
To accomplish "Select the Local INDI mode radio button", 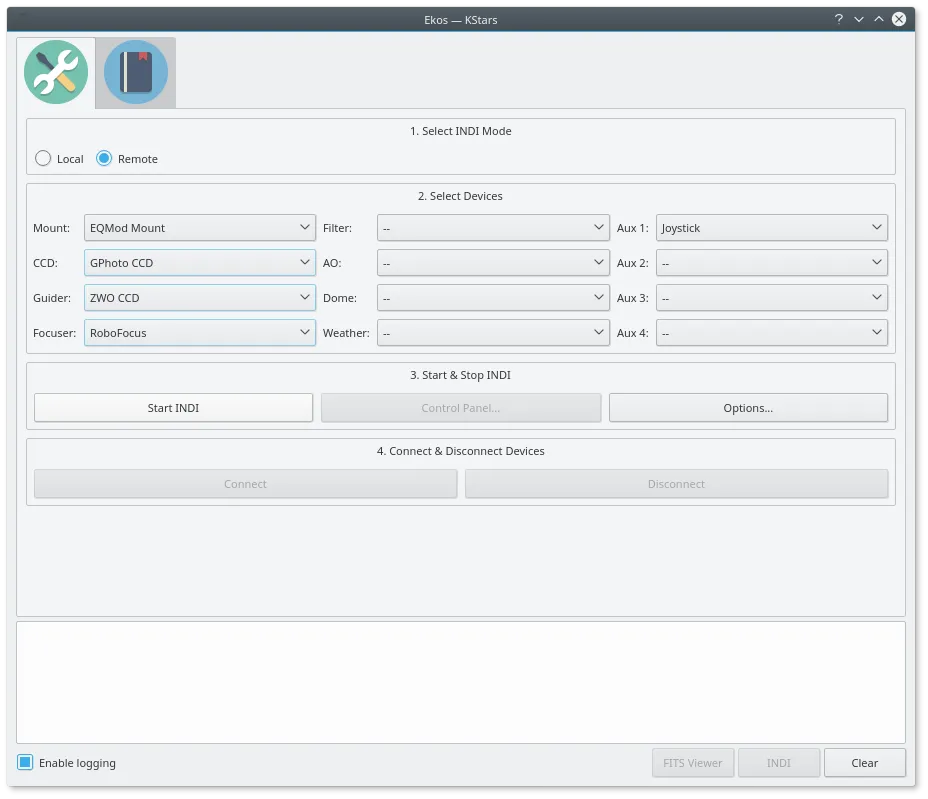I will (x=43, y=159).
